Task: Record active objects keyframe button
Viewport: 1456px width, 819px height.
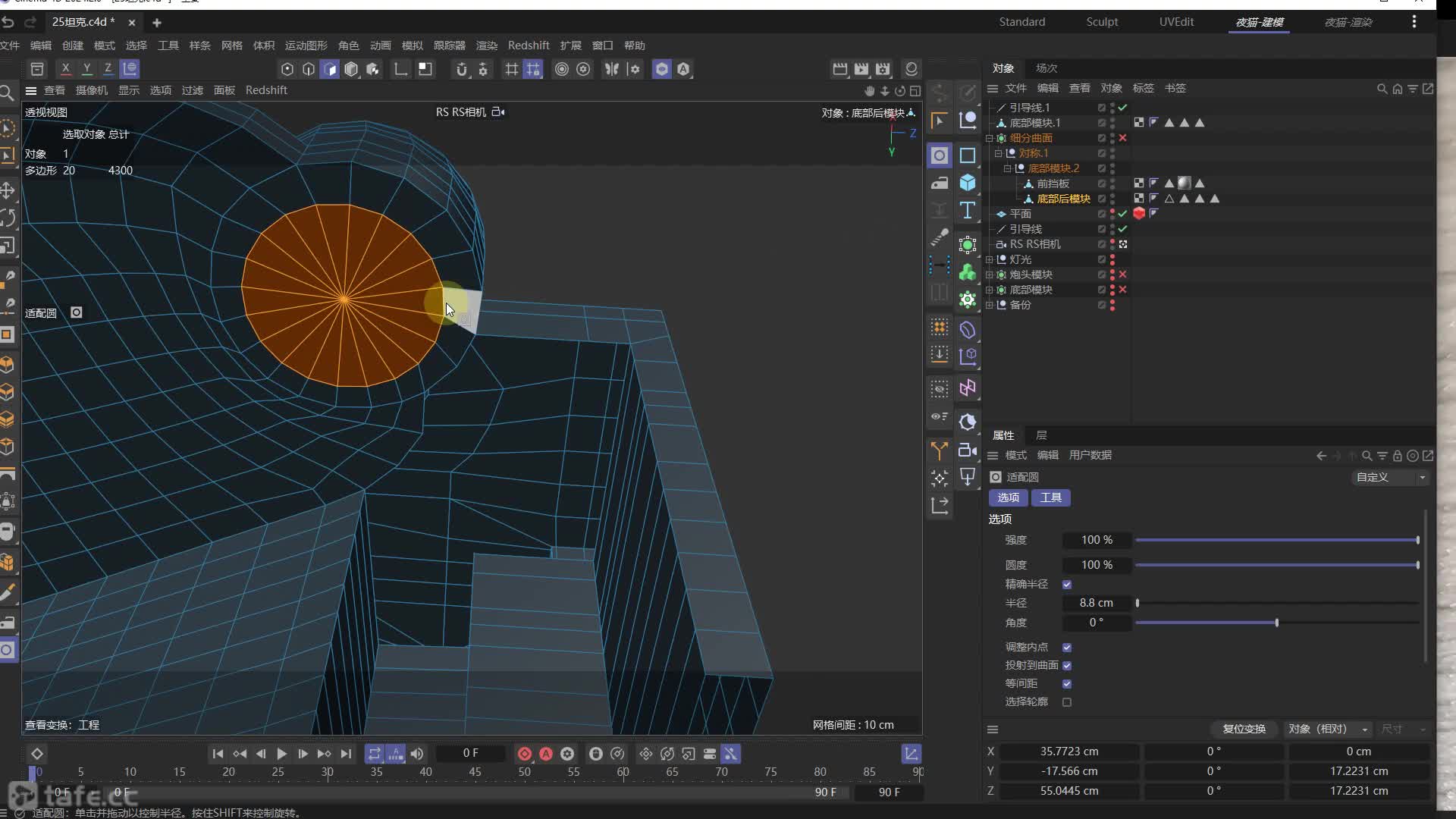Action: [x=524, y=754]
